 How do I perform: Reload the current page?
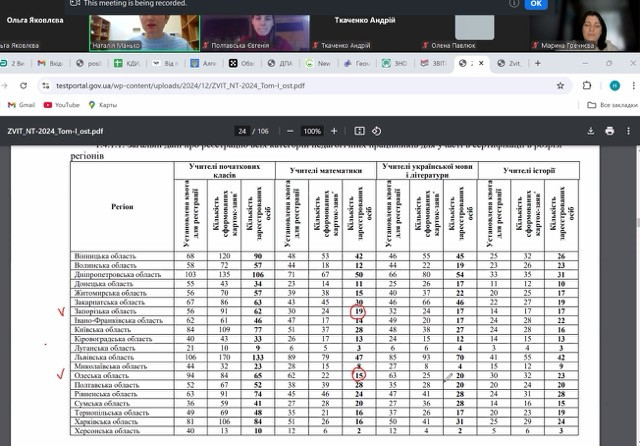(x=24, y=86)
